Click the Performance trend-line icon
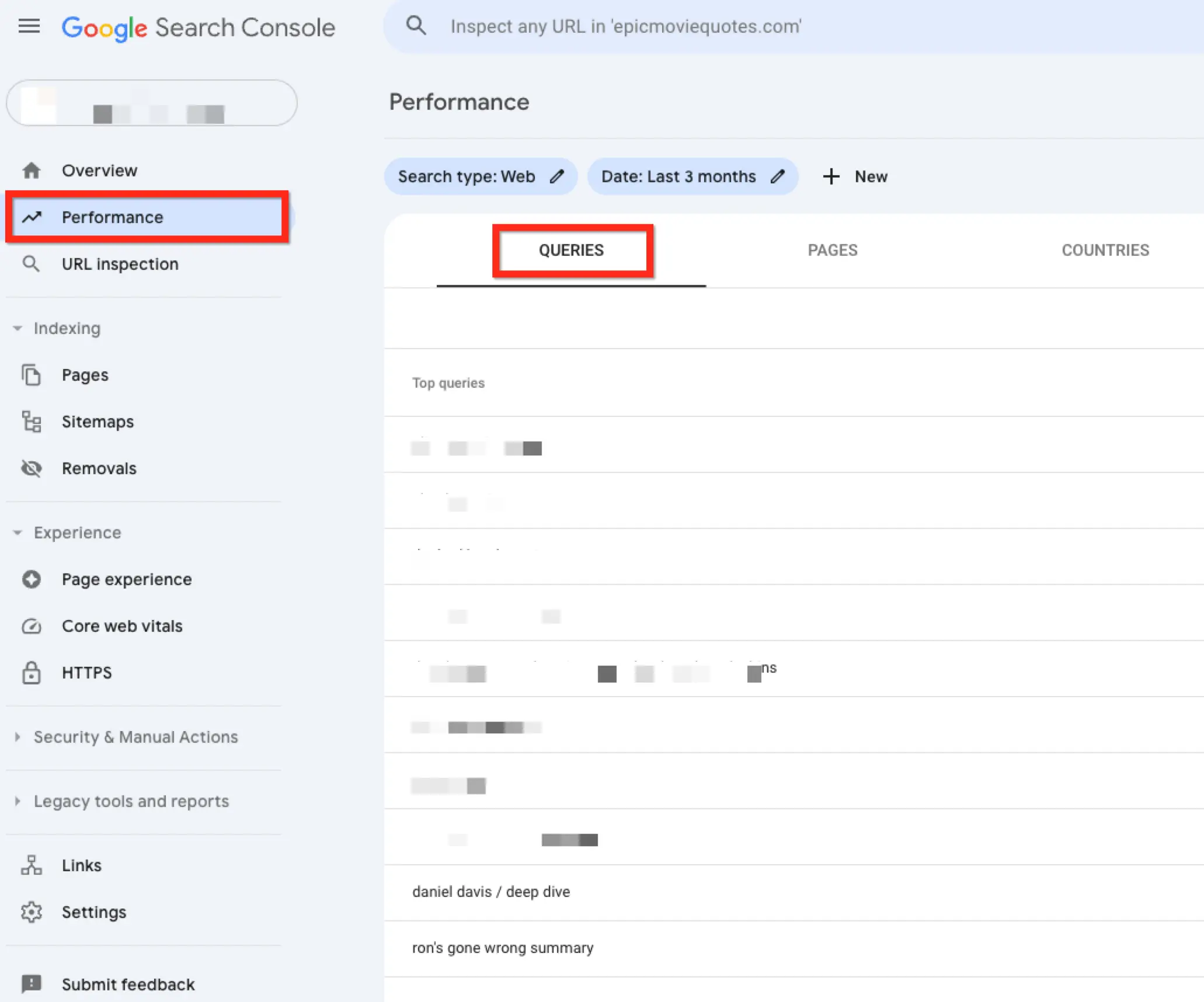Viewport: 1204px width, 1002px height. 32,217
